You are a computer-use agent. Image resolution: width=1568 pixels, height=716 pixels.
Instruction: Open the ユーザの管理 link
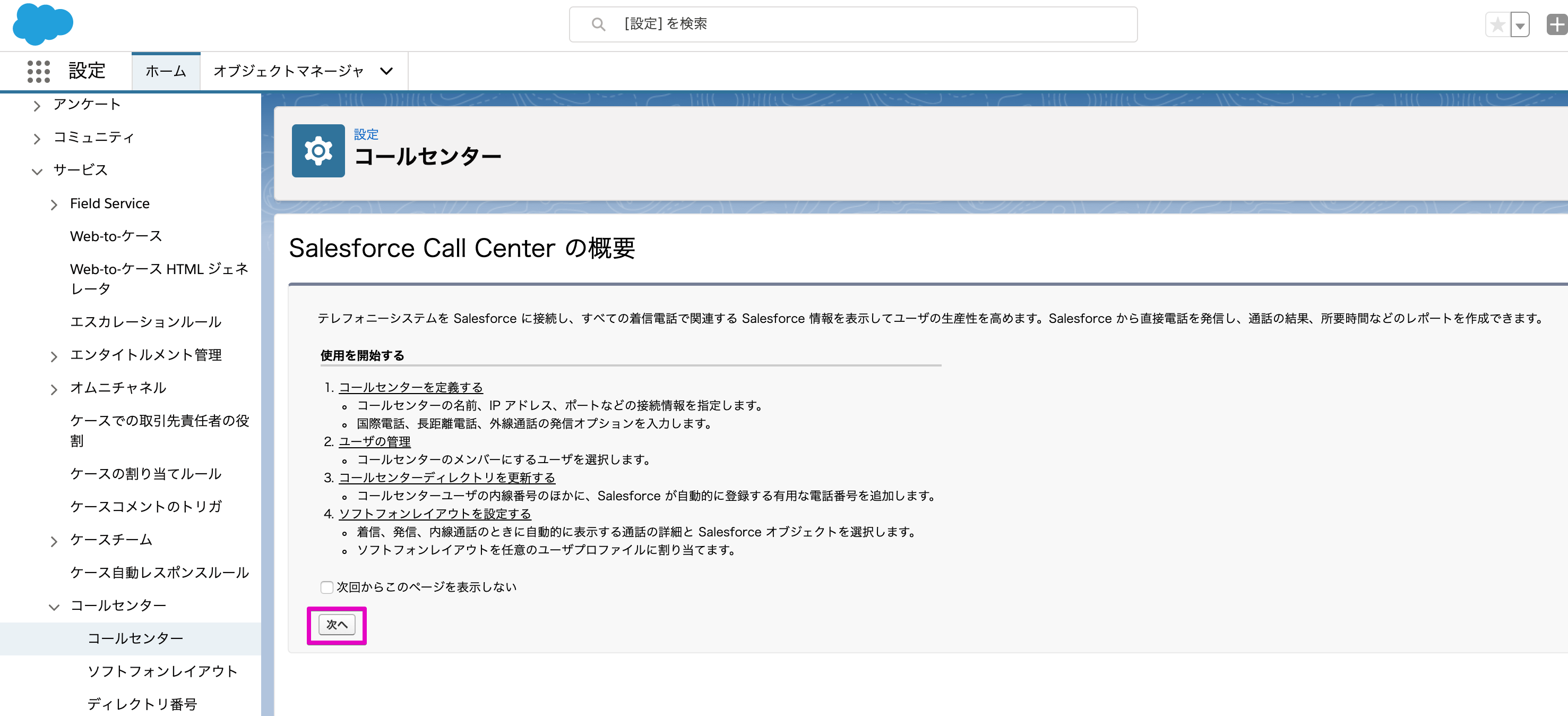[x=374, y=441]
